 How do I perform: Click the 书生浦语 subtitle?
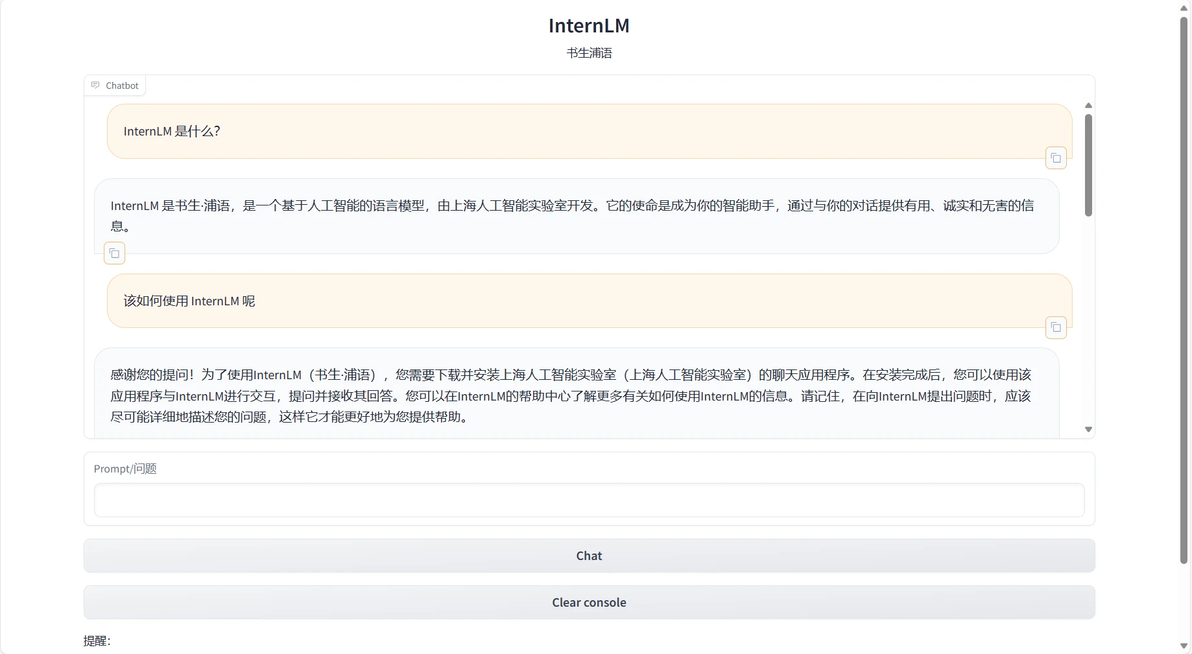(x=589, y=52)
